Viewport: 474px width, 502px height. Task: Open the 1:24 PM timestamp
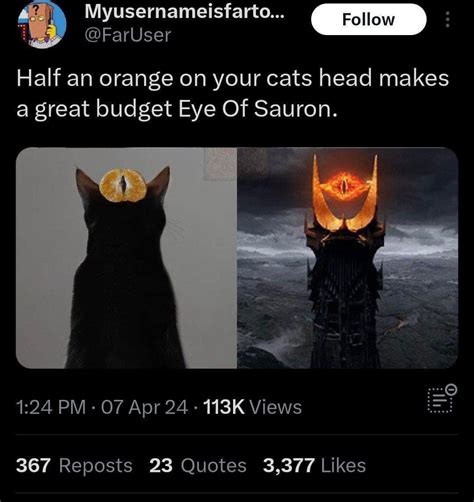[x=51, y=407]
